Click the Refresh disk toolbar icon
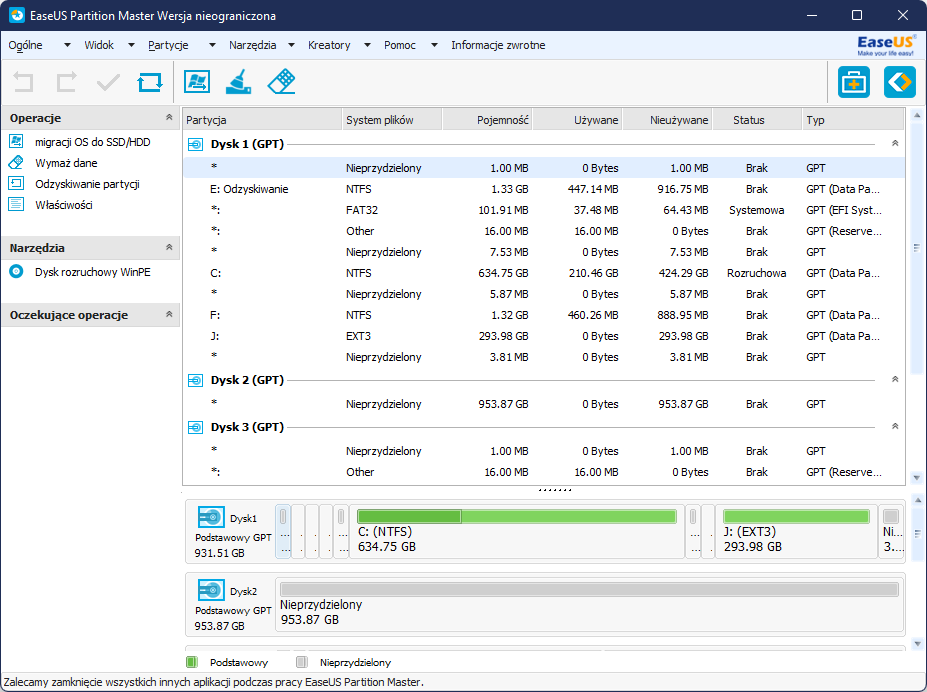Screen dimensions: 927x692 [x=150, y=82]
